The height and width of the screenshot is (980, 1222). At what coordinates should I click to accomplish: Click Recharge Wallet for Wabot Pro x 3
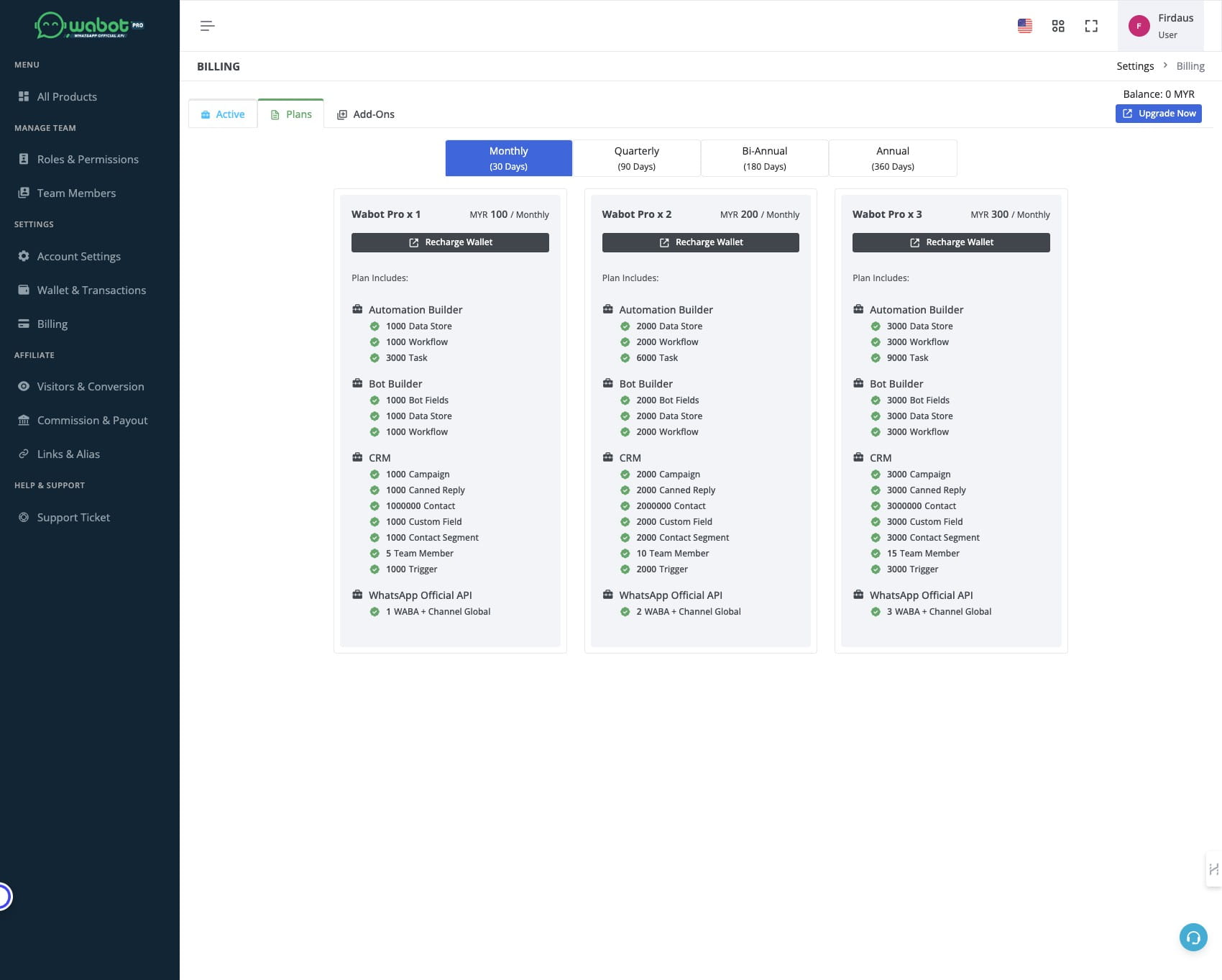coord(951,242)
